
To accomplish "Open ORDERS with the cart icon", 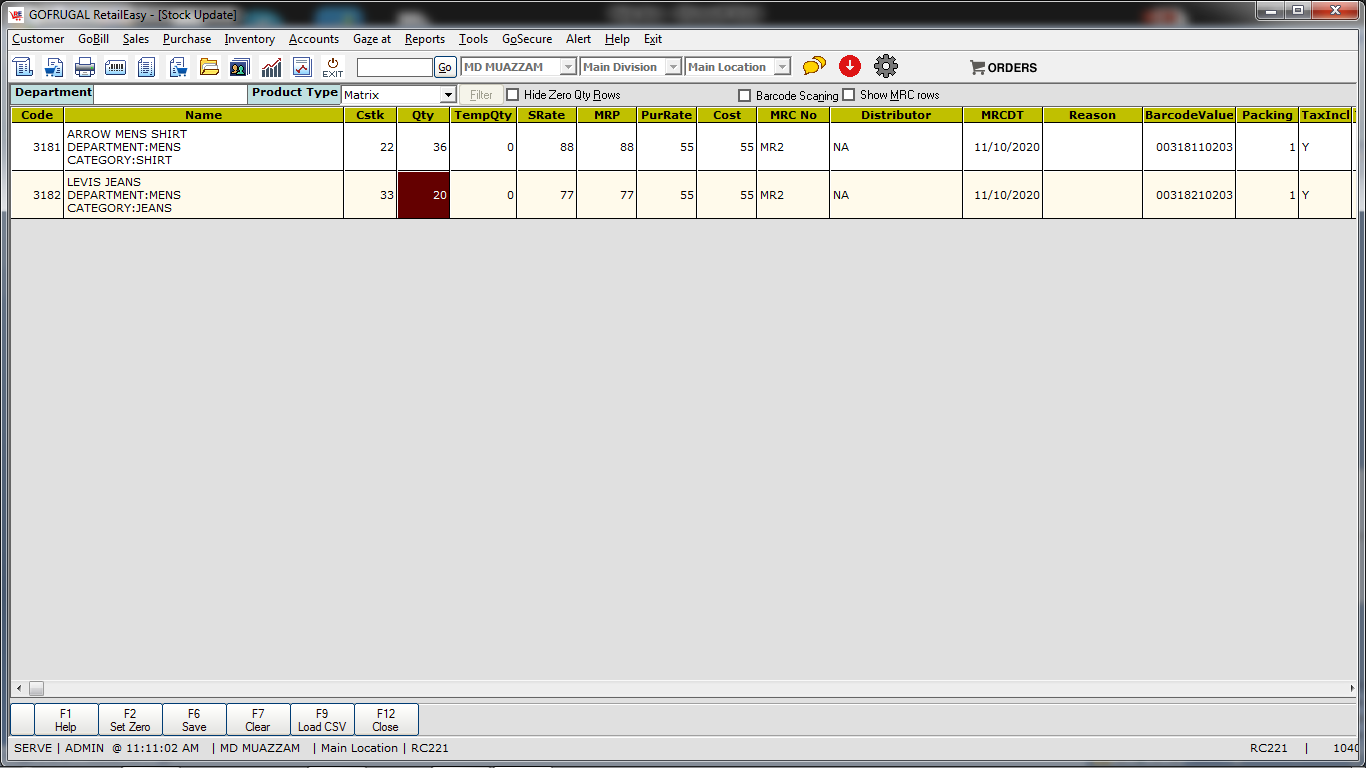I will pyautogui.click(x=1003, y=68).
